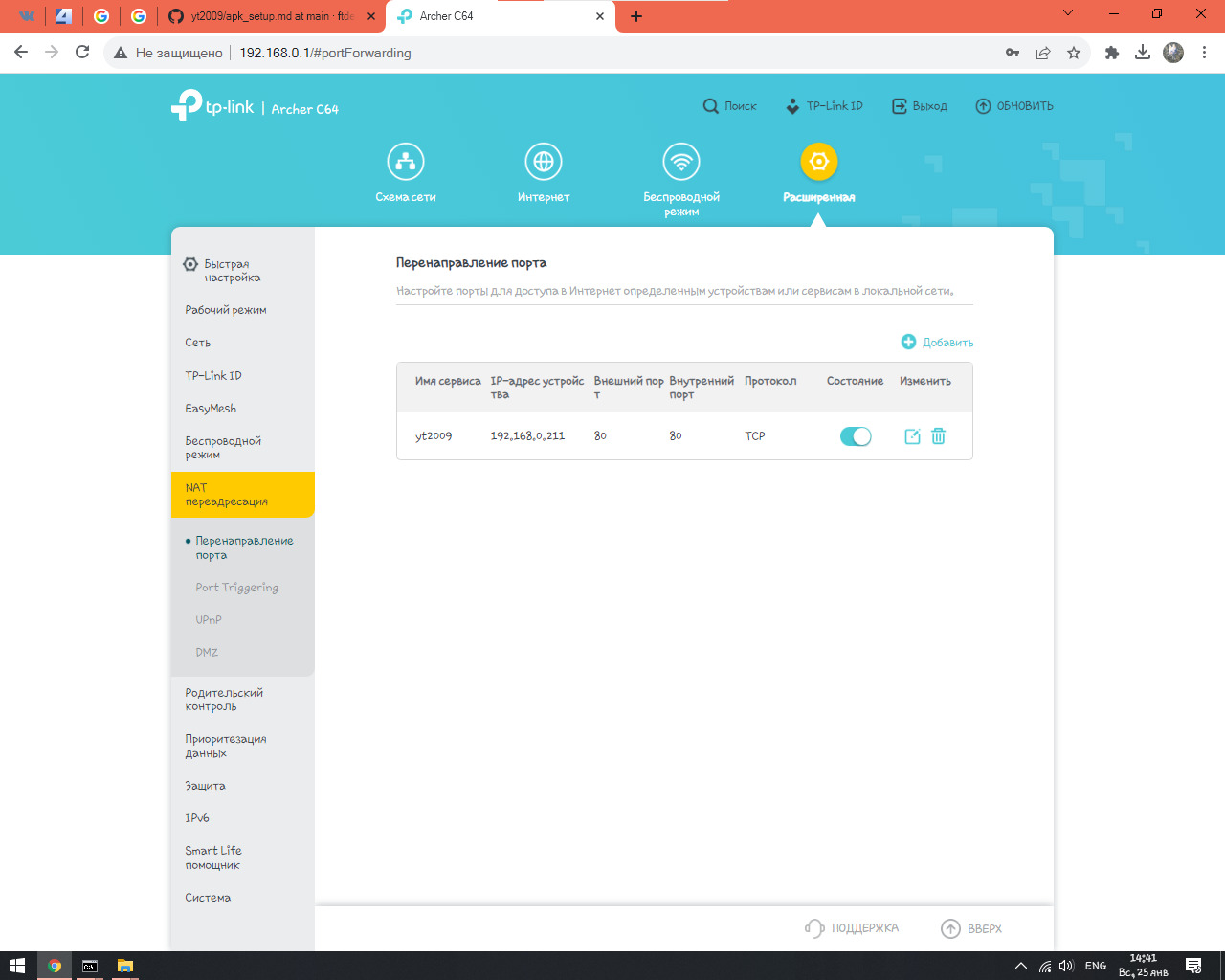Click the edit icon for yt2009 rule

tap(912, 436)
